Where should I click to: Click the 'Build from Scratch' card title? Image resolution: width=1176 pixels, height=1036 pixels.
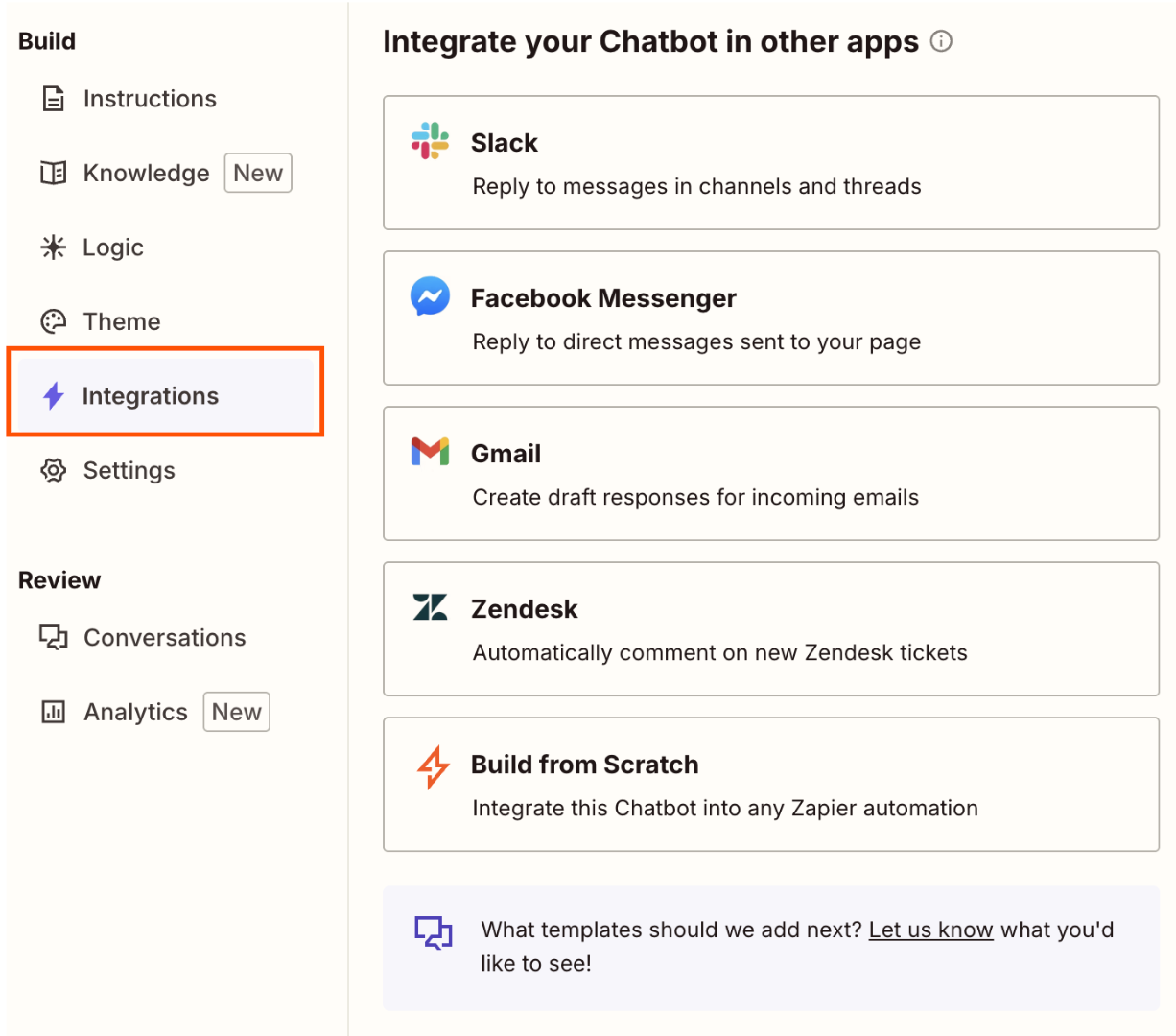click(585, 765)
